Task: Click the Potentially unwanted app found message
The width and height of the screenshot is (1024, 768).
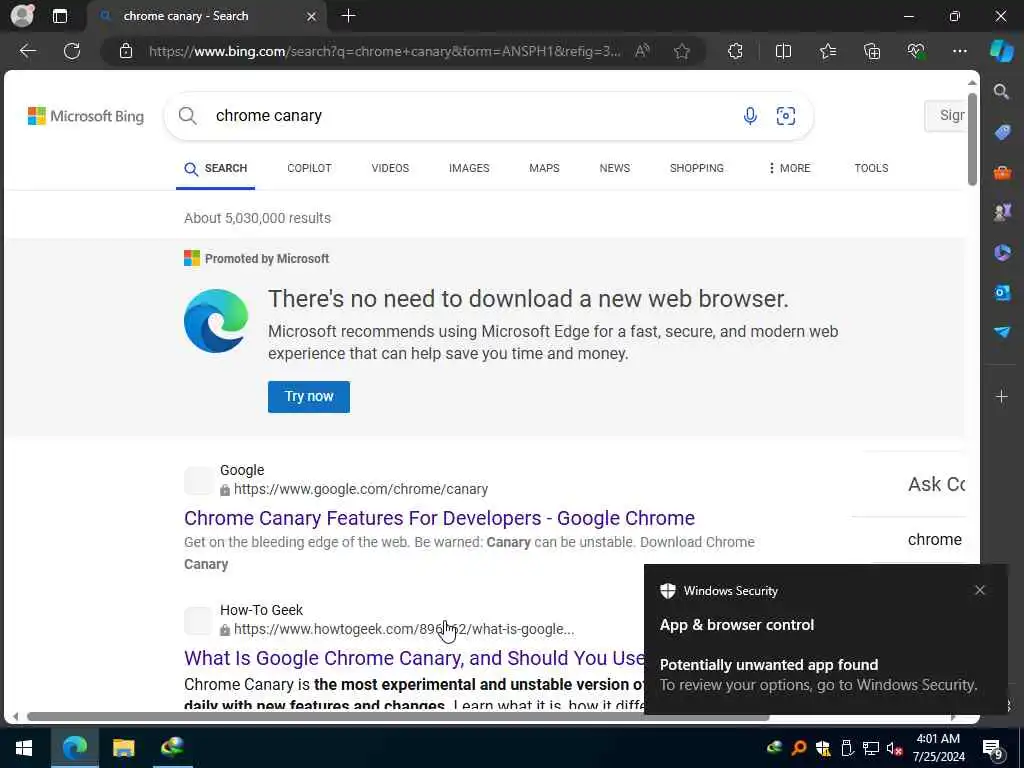Action: click(769, 664)
